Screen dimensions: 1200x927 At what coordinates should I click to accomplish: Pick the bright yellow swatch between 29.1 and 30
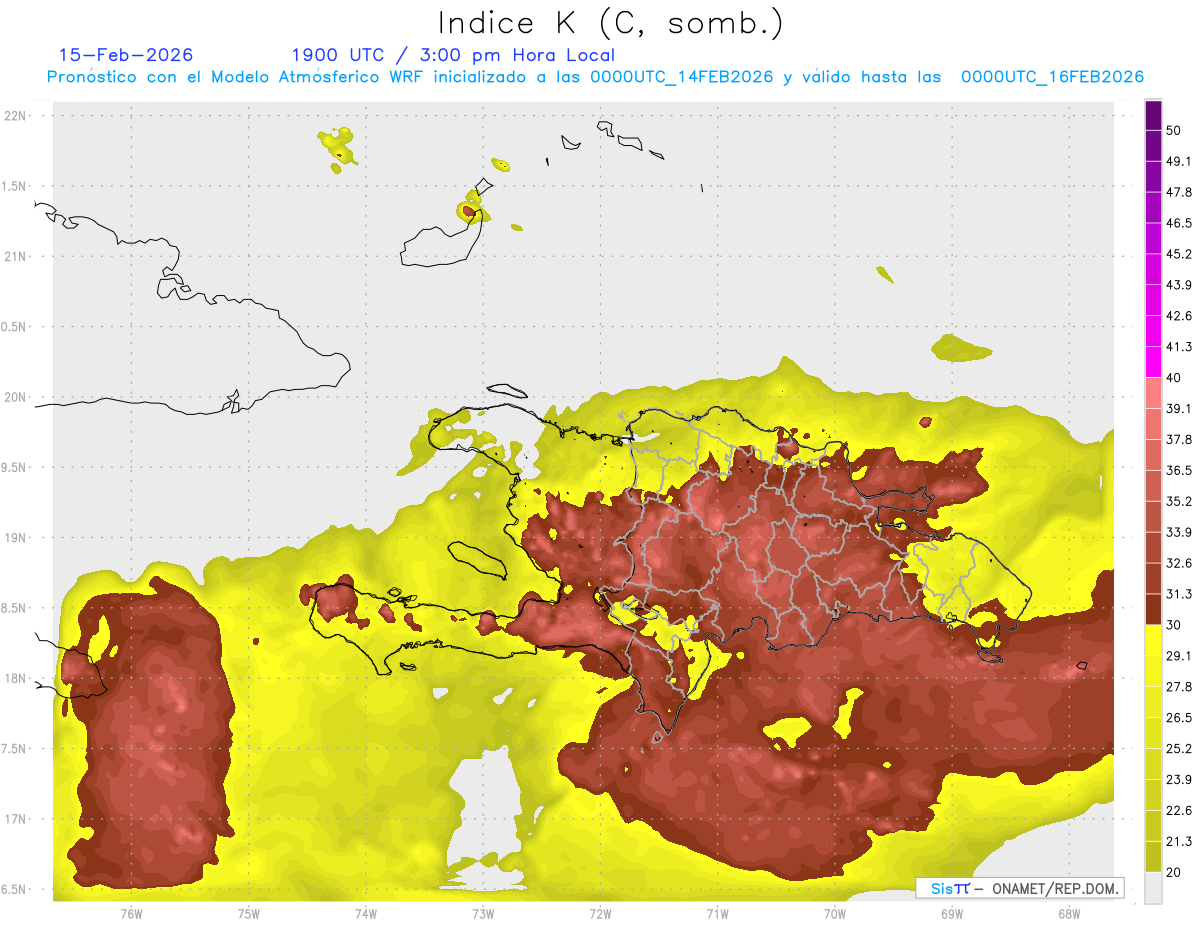[x=1153, y=641]
